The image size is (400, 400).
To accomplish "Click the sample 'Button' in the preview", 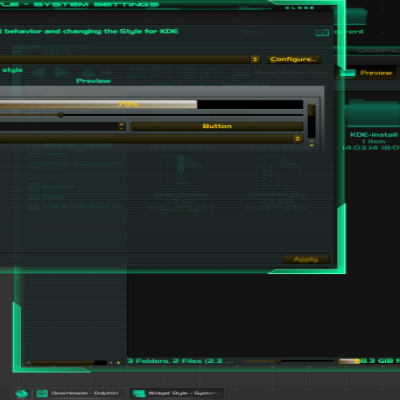I will coord(217,126).
